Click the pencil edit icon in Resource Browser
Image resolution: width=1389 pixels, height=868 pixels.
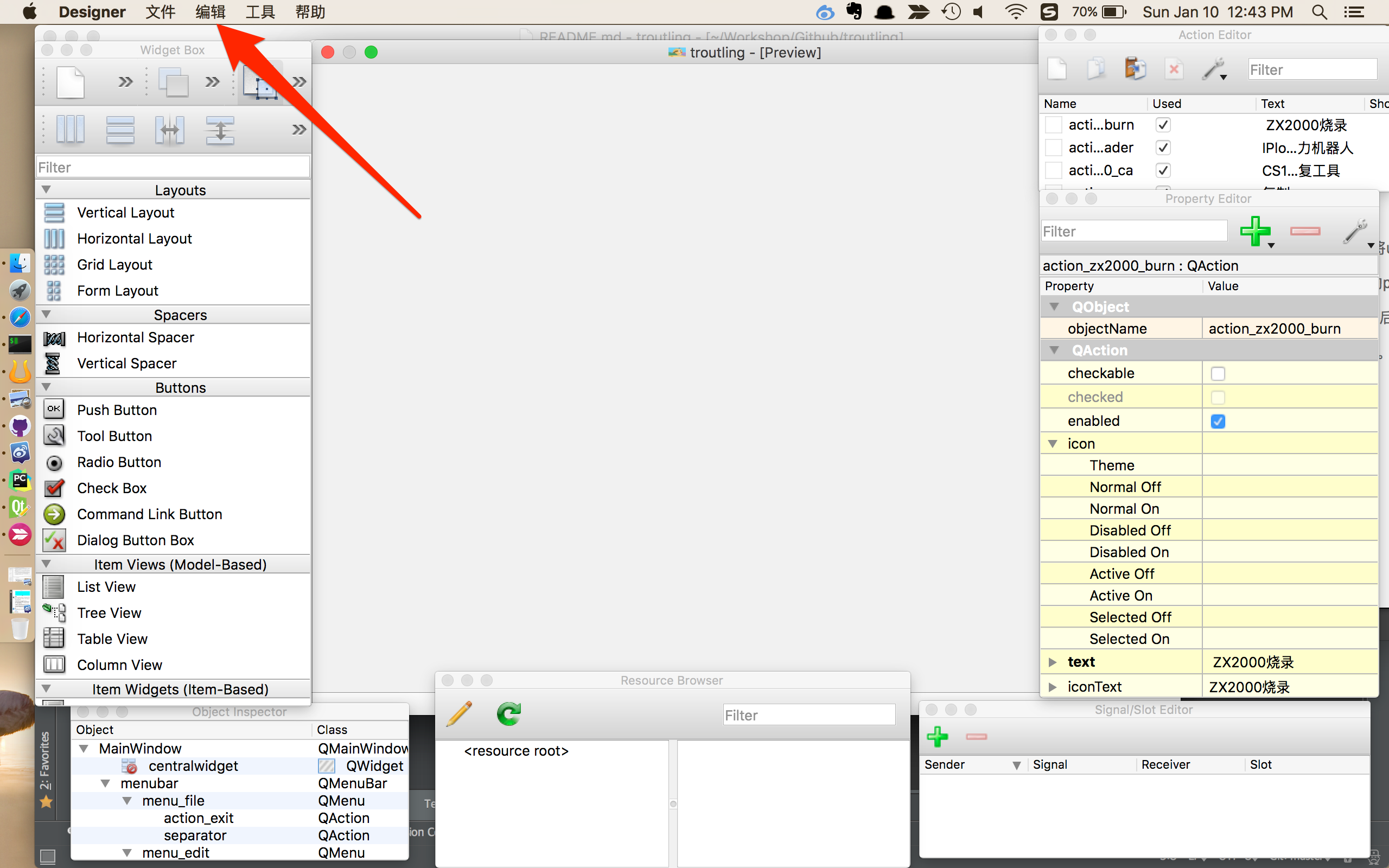point(459,714)
